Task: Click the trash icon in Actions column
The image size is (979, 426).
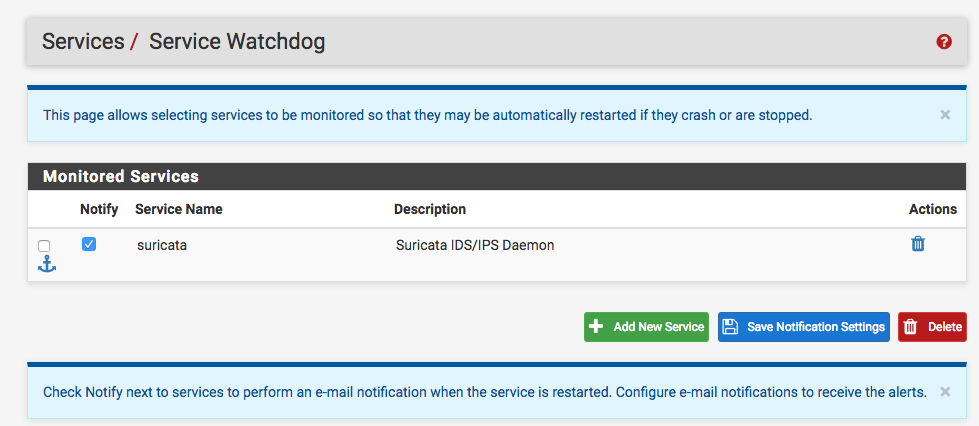Action: click(x=917, y=244)
